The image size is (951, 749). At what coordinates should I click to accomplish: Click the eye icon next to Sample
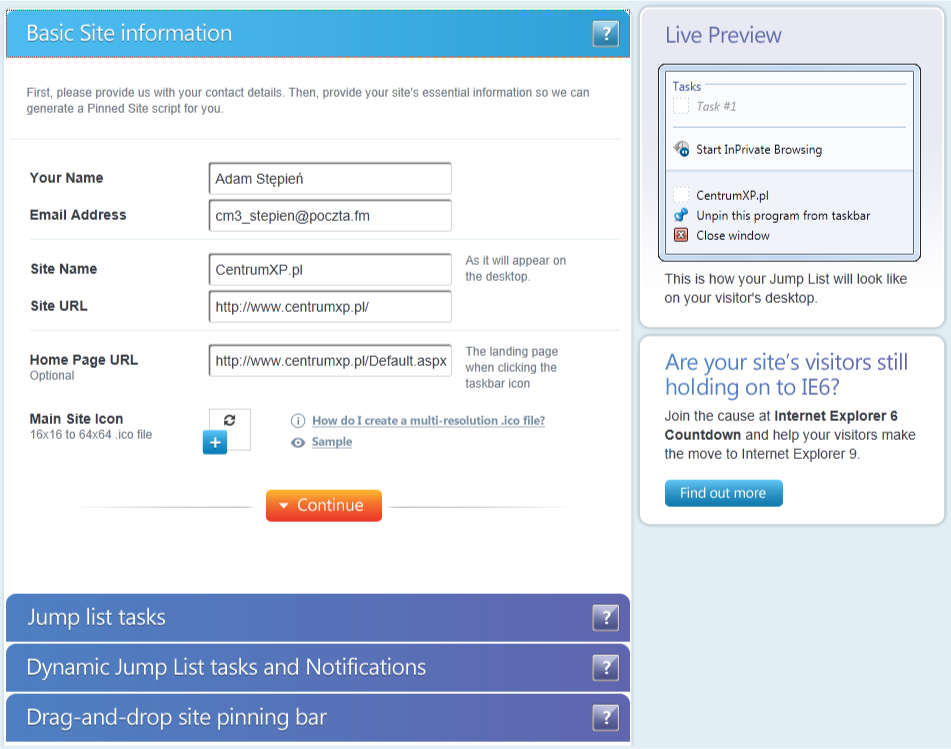(x=298, y=442)
